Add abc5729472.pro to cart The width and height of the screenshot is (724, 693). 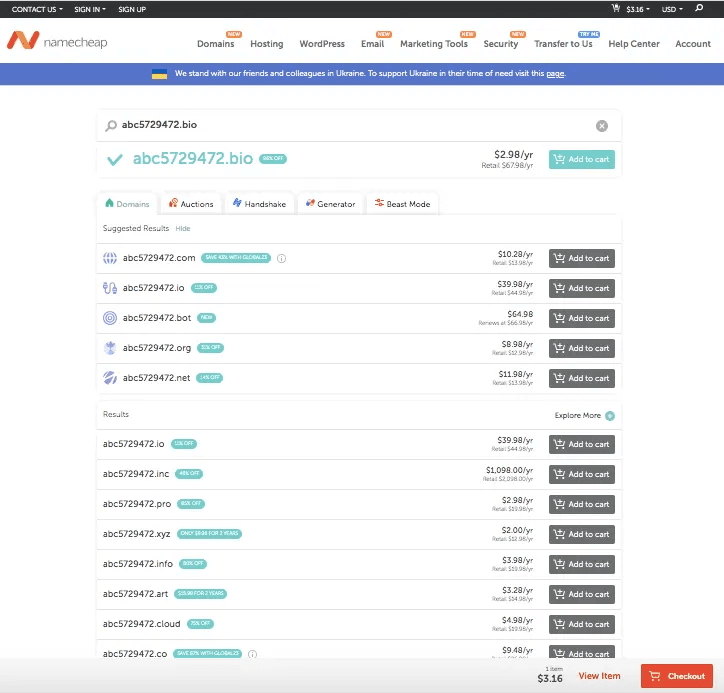[x=581, y=505]
